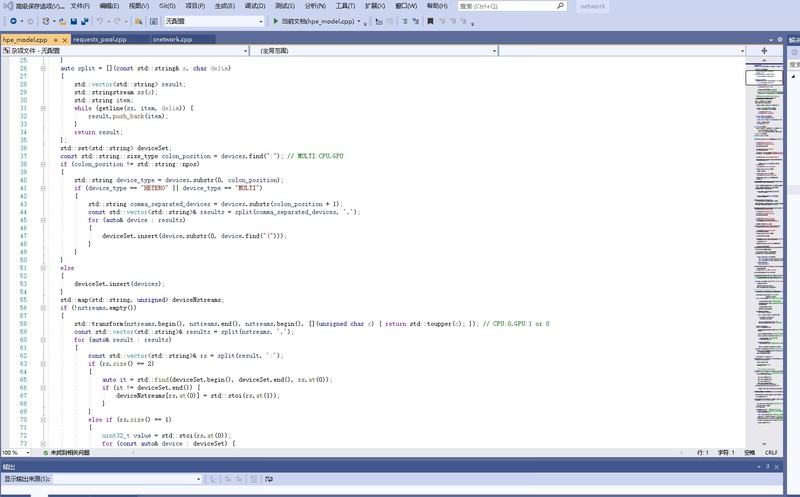Click the increase indent toolbar icon
Screen dimensions: 800x497
coord(415,21)
